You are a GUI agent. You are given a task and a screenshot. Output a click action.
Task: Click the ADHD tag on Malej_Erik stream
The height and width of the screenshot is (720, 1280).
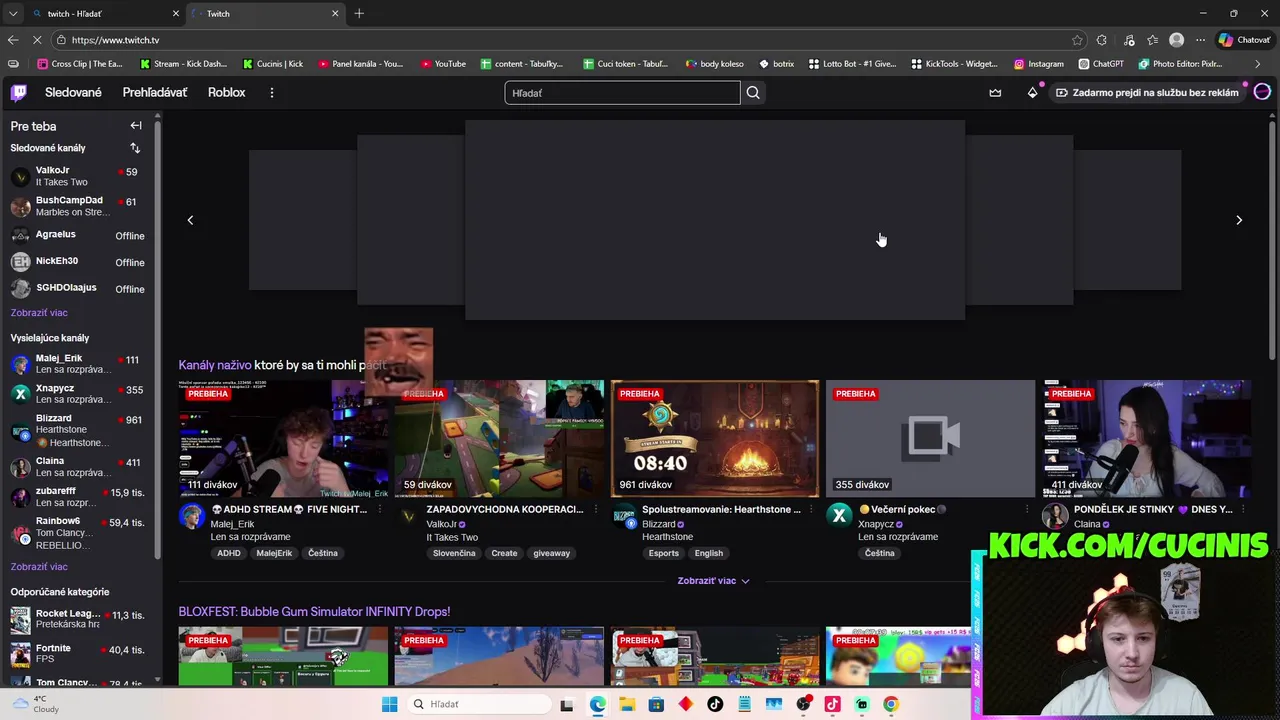click(229, 553)
